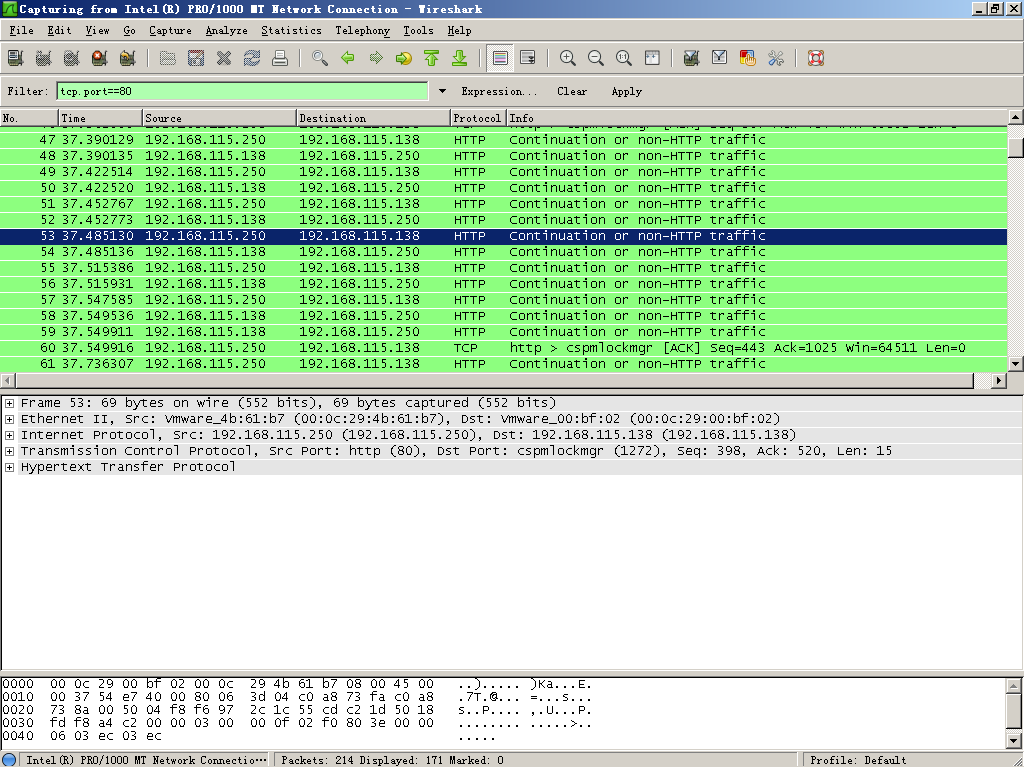This screenshot has width=1024, height=768.
Task: Save this capture file as
Action: pos(196,58)
